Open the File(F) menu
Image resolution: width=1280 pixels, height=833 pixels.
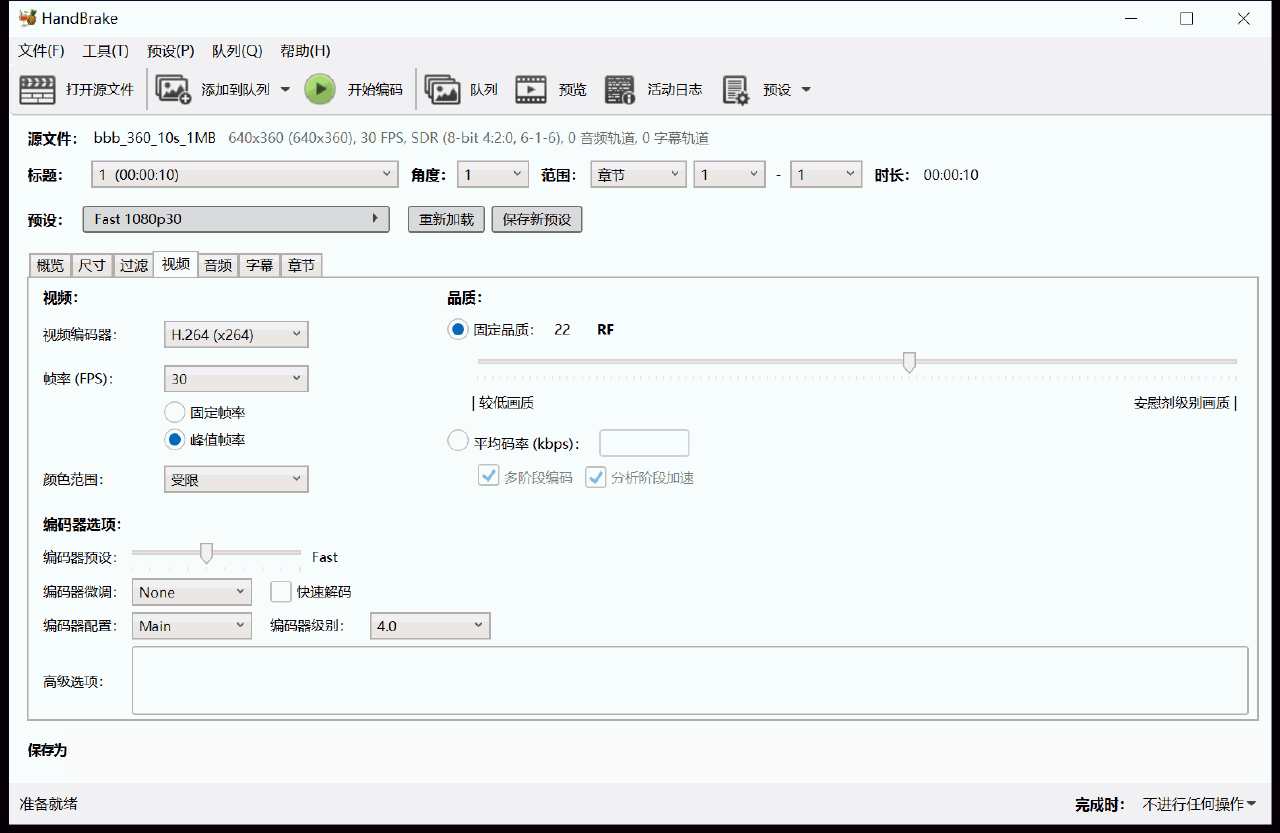[41, 51]
